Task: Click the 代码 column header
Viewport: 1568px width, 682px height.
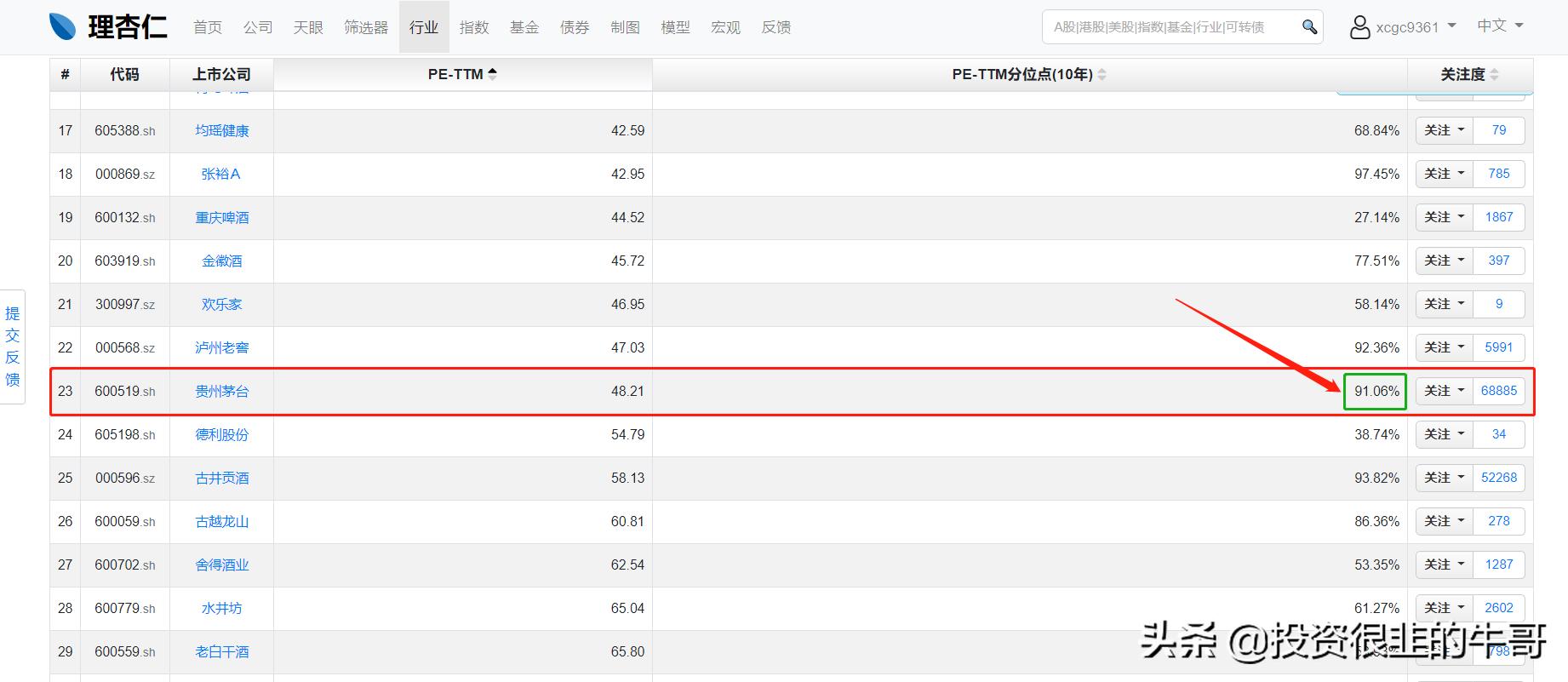Action: 124,74
